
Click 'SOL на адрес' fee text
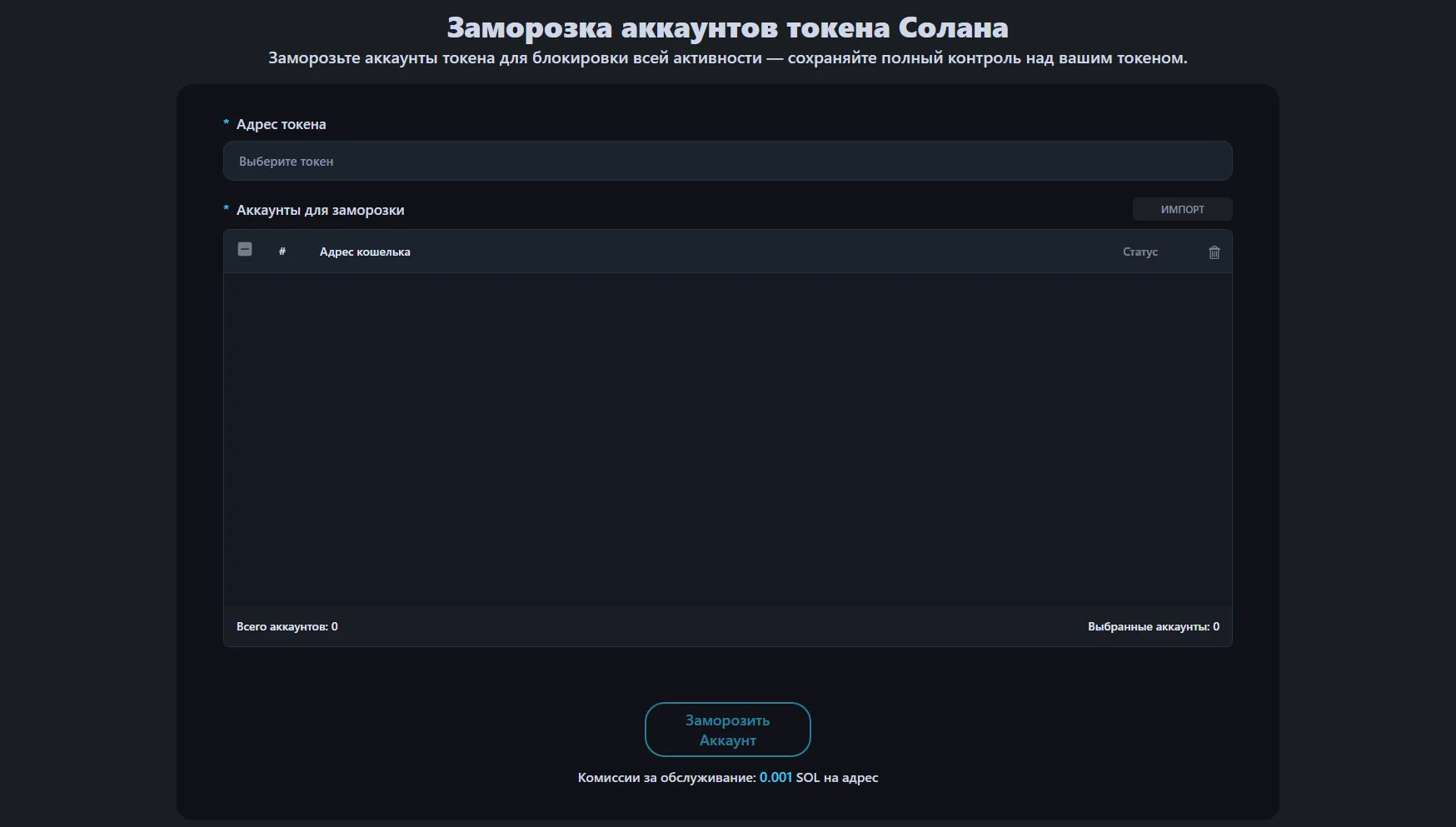pos(837,778)
